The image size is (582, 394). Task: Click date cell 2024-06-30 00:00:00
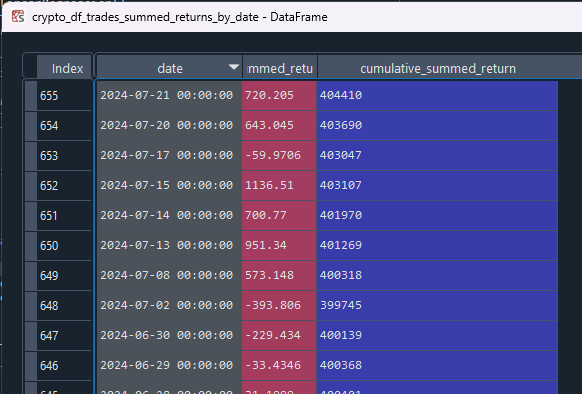coord(169,336)
